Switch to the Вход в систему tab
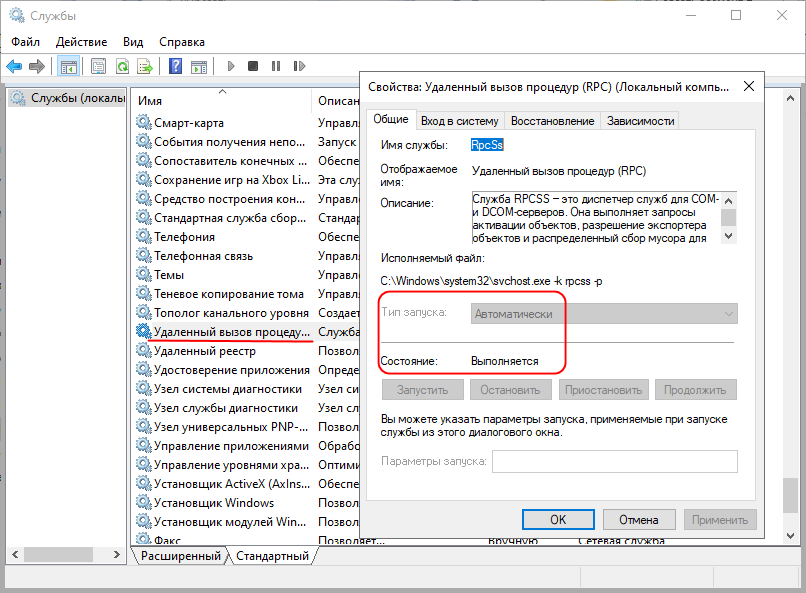Screen dimensions: 806x593 point(459,121)
